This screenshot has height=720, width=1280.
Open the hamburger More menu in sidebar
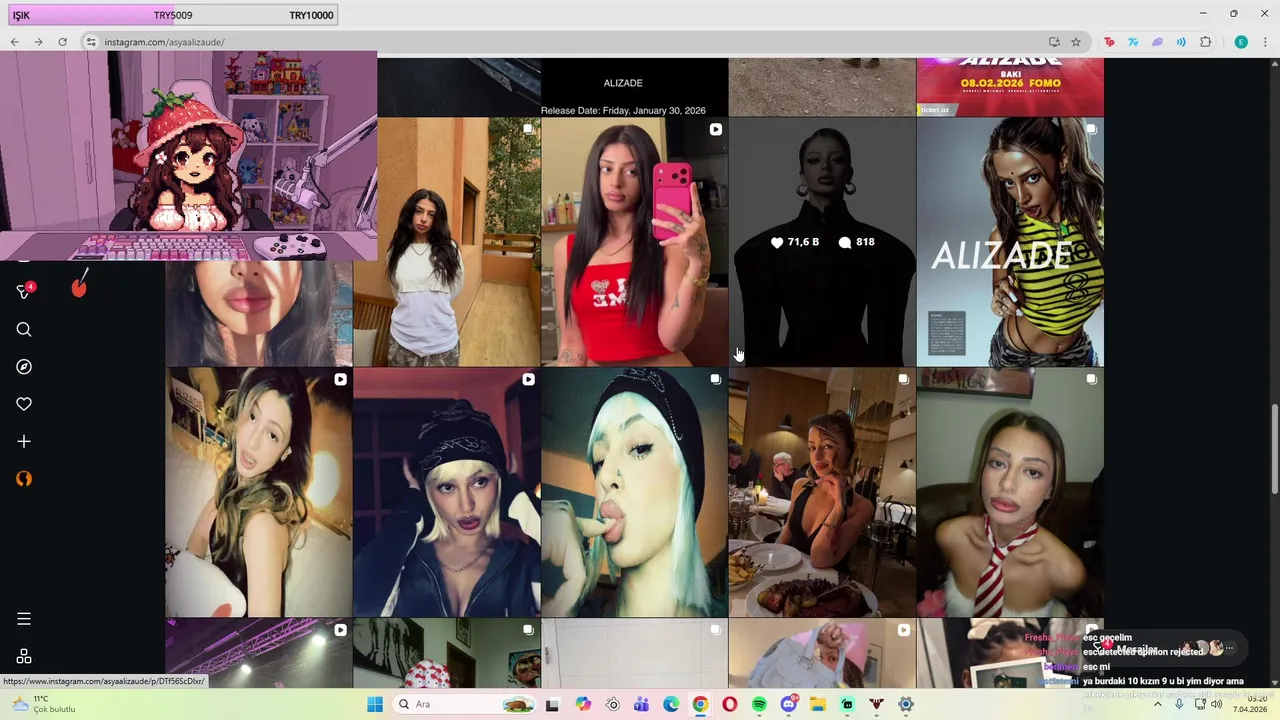coord(24,619)
